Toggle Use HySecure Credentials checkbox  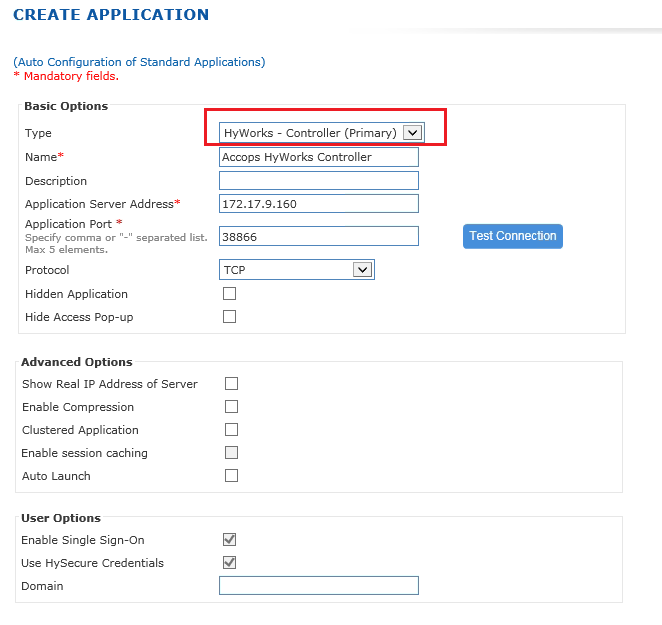click(229, 562)
